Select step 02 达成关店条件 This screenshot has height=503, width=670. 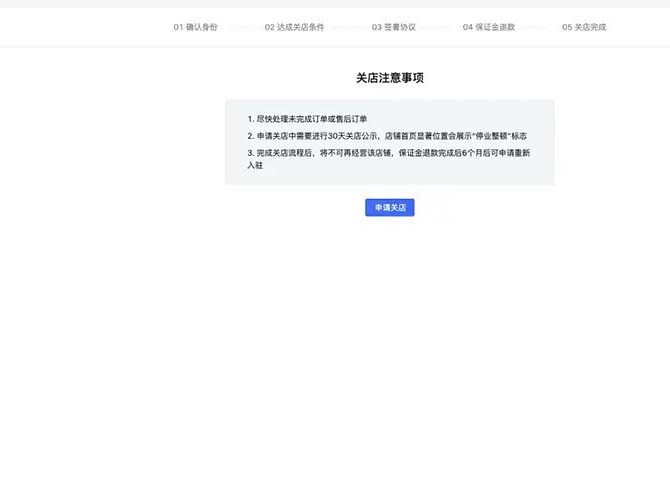point(294,27)
